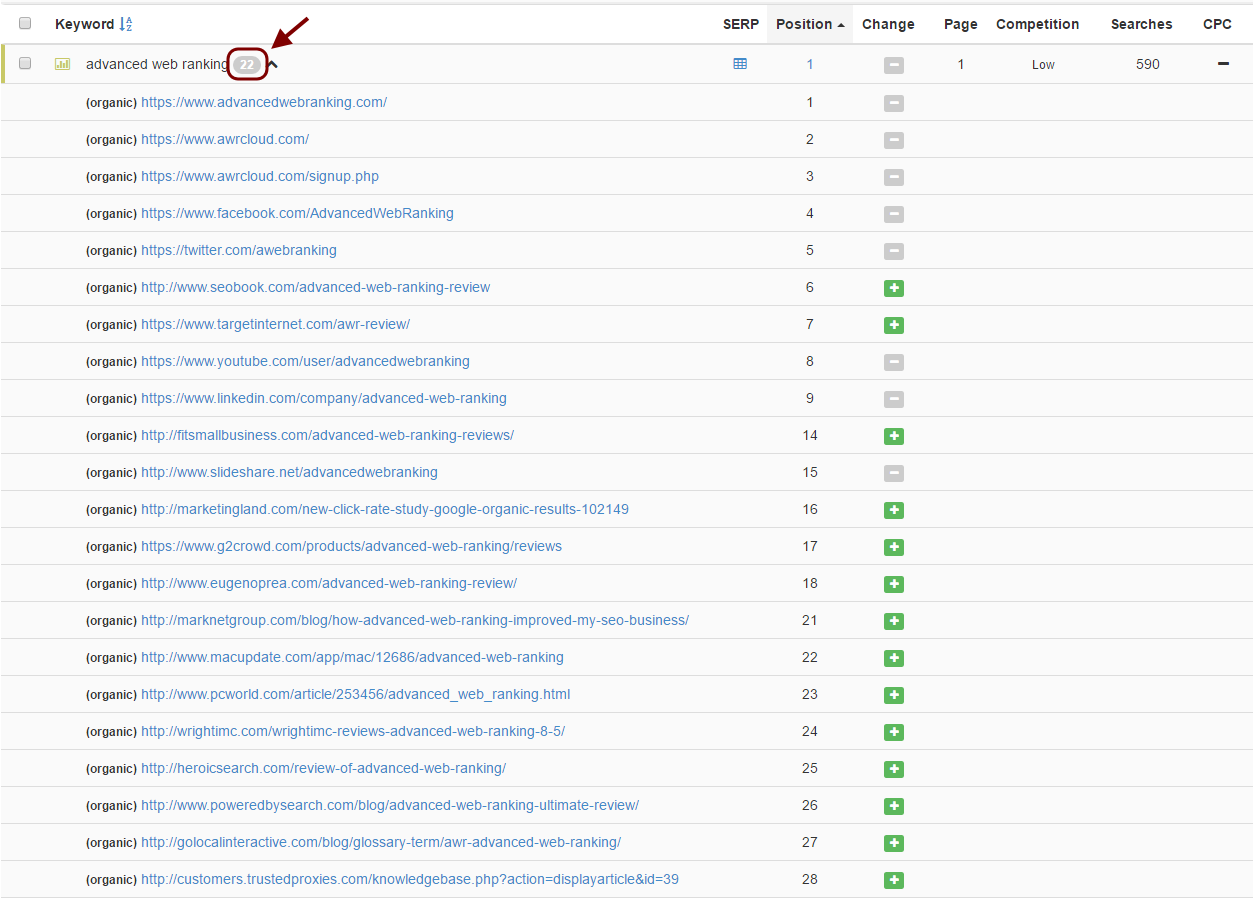Click the 22 results count badge
1258x899 pixels.
tap(247, 65)
